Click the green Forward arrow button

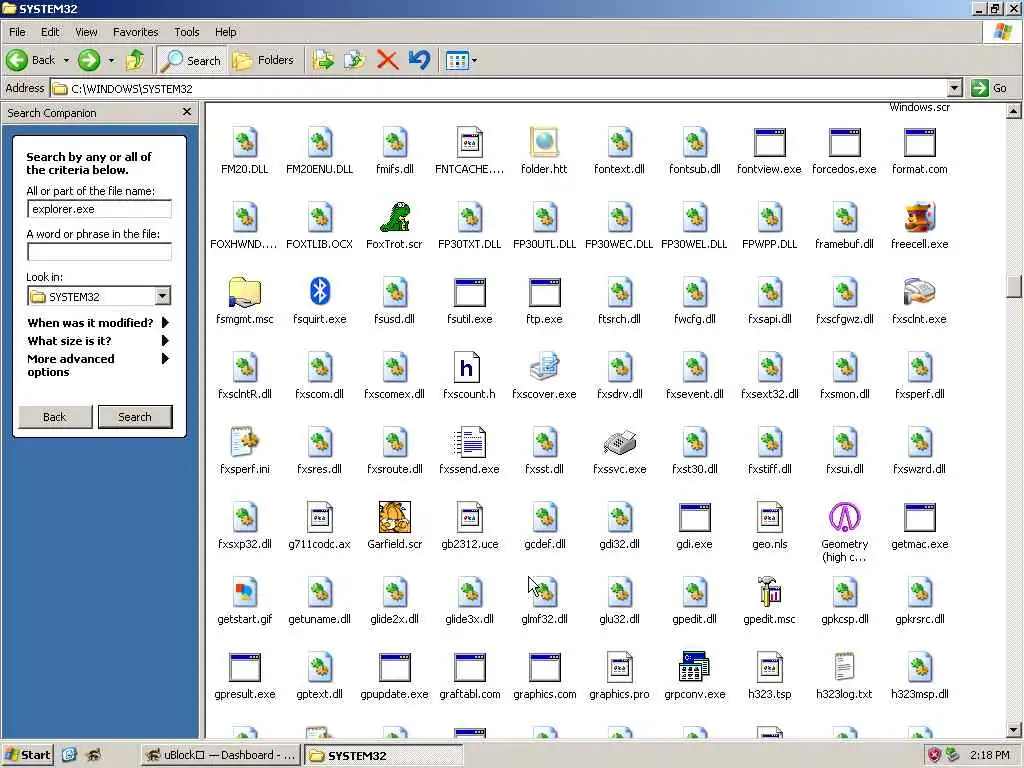89,60
